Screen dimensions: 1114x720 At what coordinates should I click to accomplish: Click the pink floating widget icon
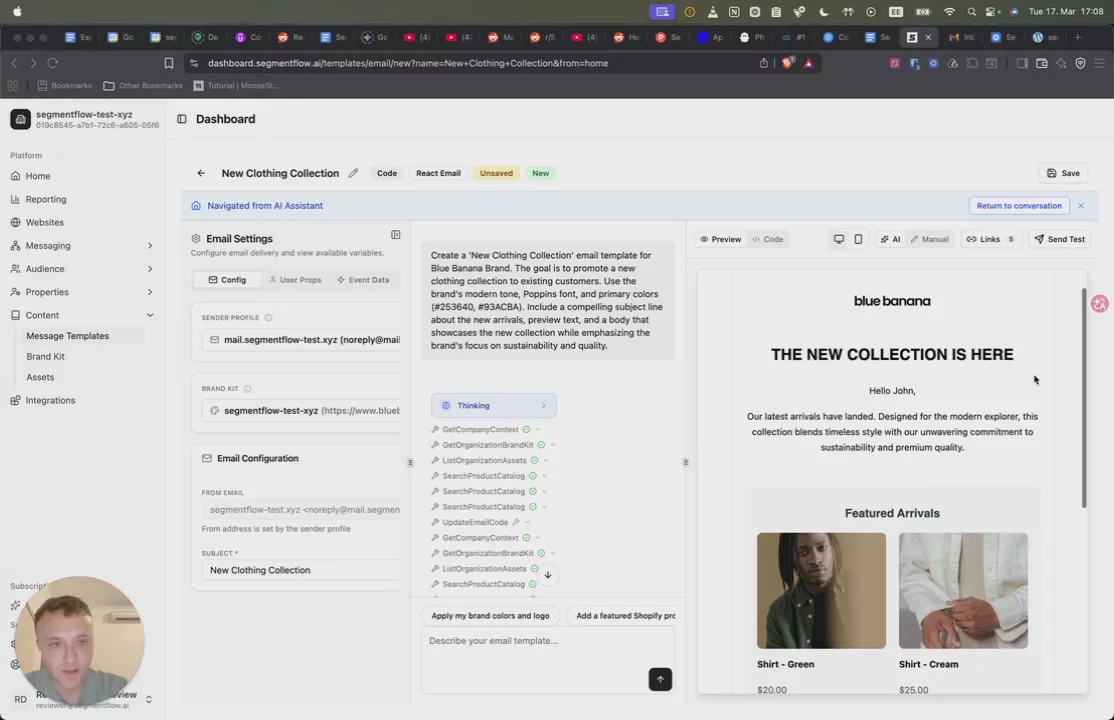pos(1100,303)
